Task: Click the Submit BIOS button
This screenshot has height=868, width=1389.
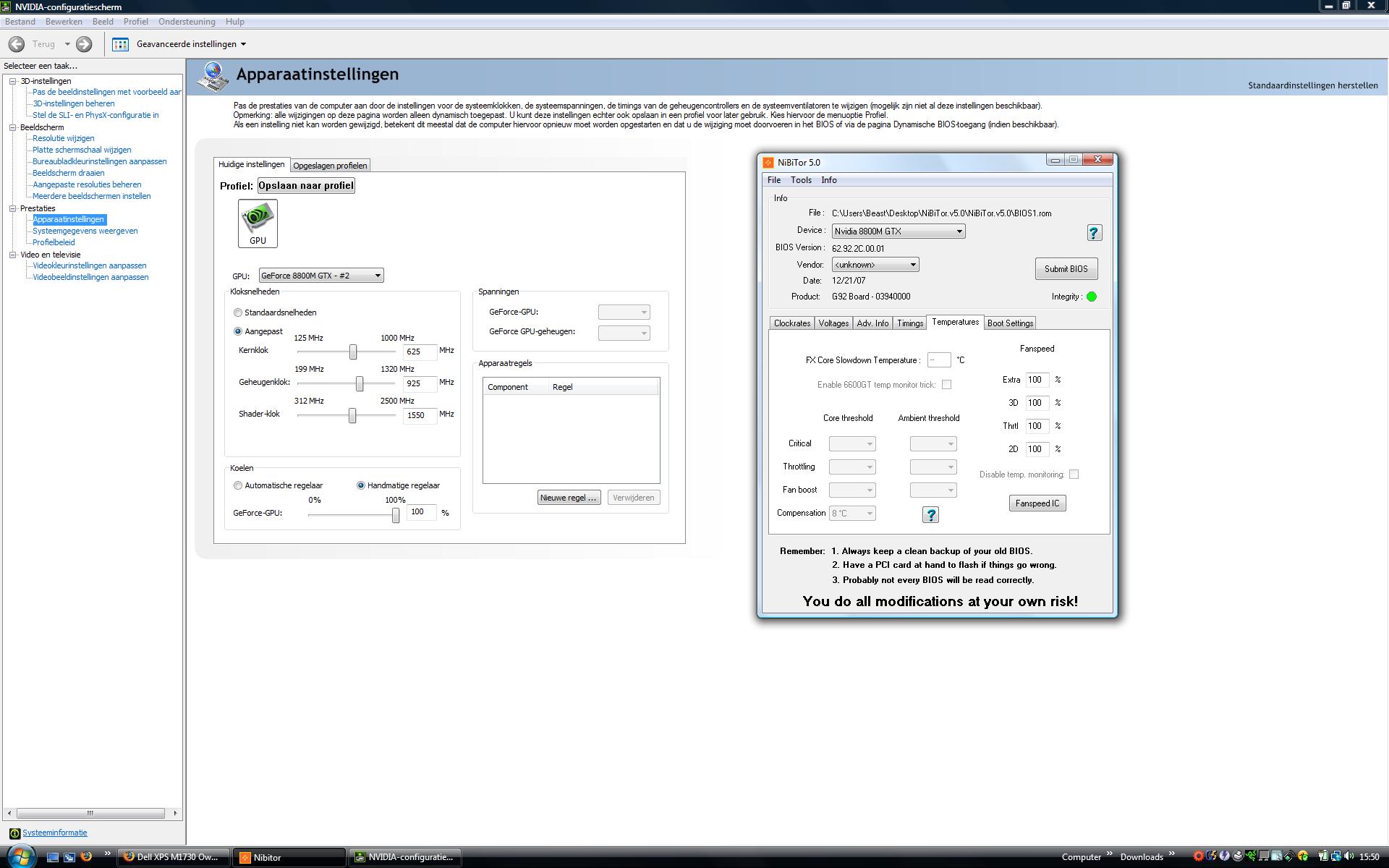Action: coord(1066,269)
